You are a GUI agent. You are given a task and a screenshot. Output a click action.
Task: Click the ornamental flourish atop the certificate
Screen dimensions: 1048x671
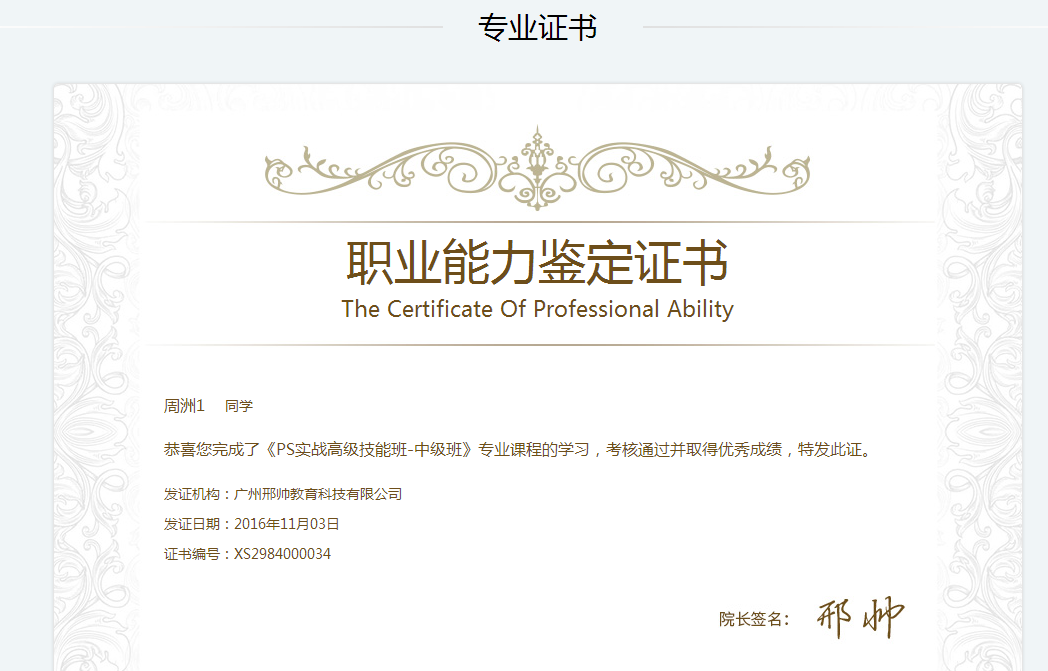pyautogui.click(x=537, y=167)
